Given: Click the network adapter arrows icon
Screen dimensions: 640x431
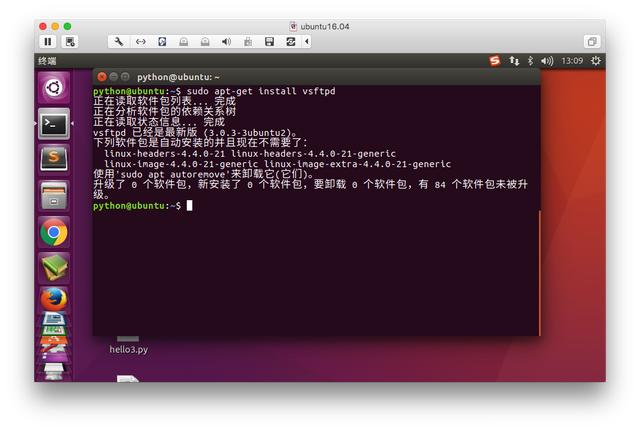Looking at the screenshot, I should pos(140,42).
